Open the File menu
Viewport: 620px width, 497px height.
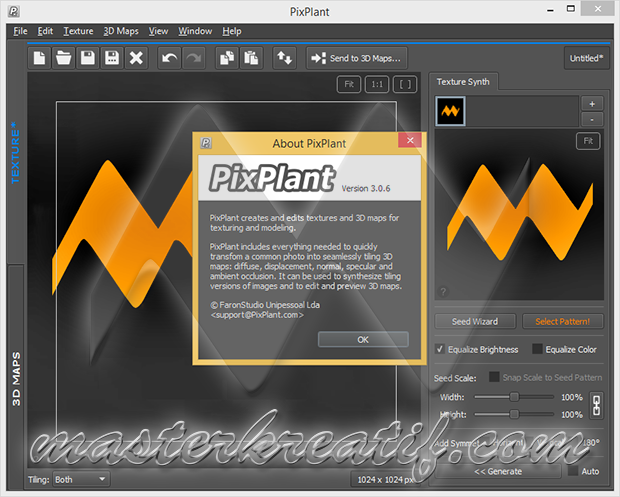20,31
